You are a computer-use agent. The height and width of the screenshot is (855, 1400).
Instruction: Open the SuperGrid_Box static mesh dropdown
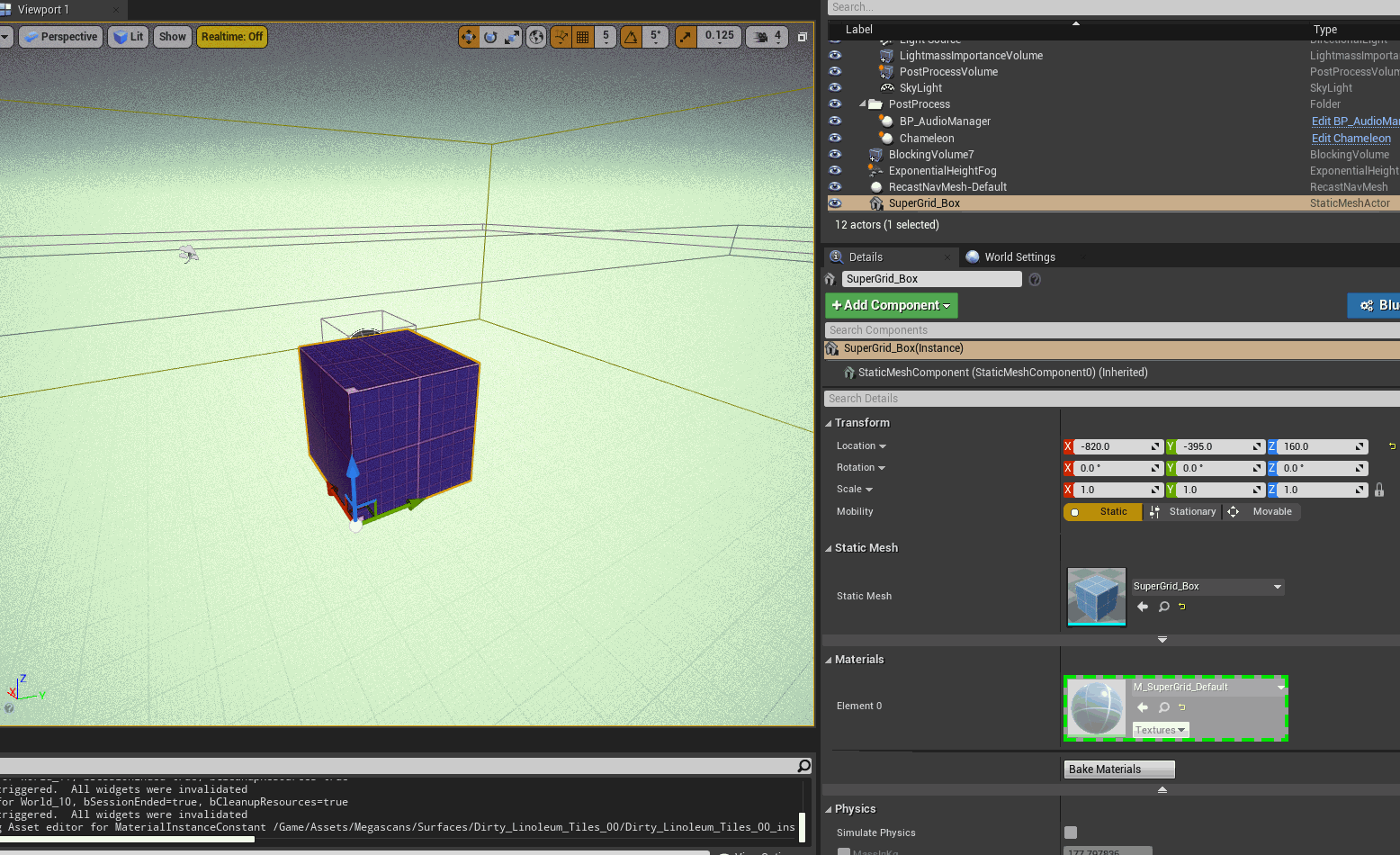pos(1207,587)
